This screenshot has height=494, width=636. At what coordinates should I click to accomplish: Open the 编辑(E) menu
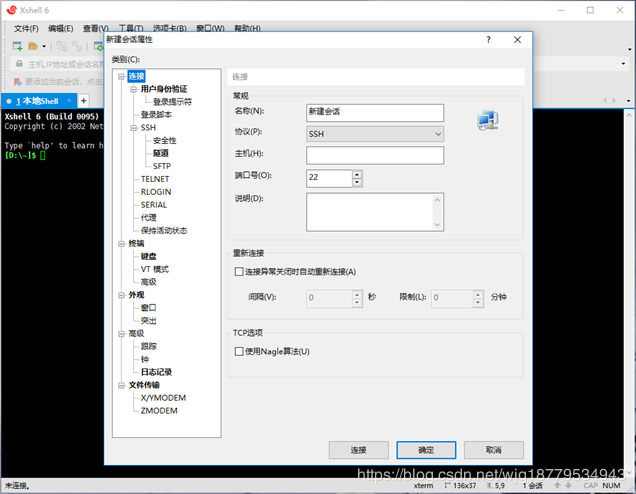pos(61,28)
